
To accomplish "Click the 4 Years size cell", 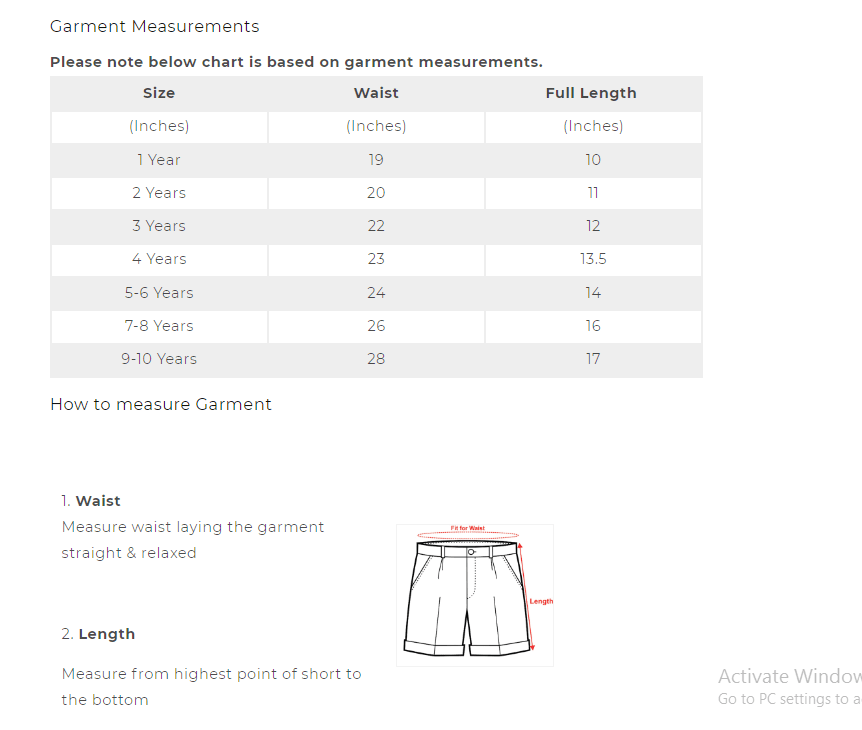I will coord(159,259).
